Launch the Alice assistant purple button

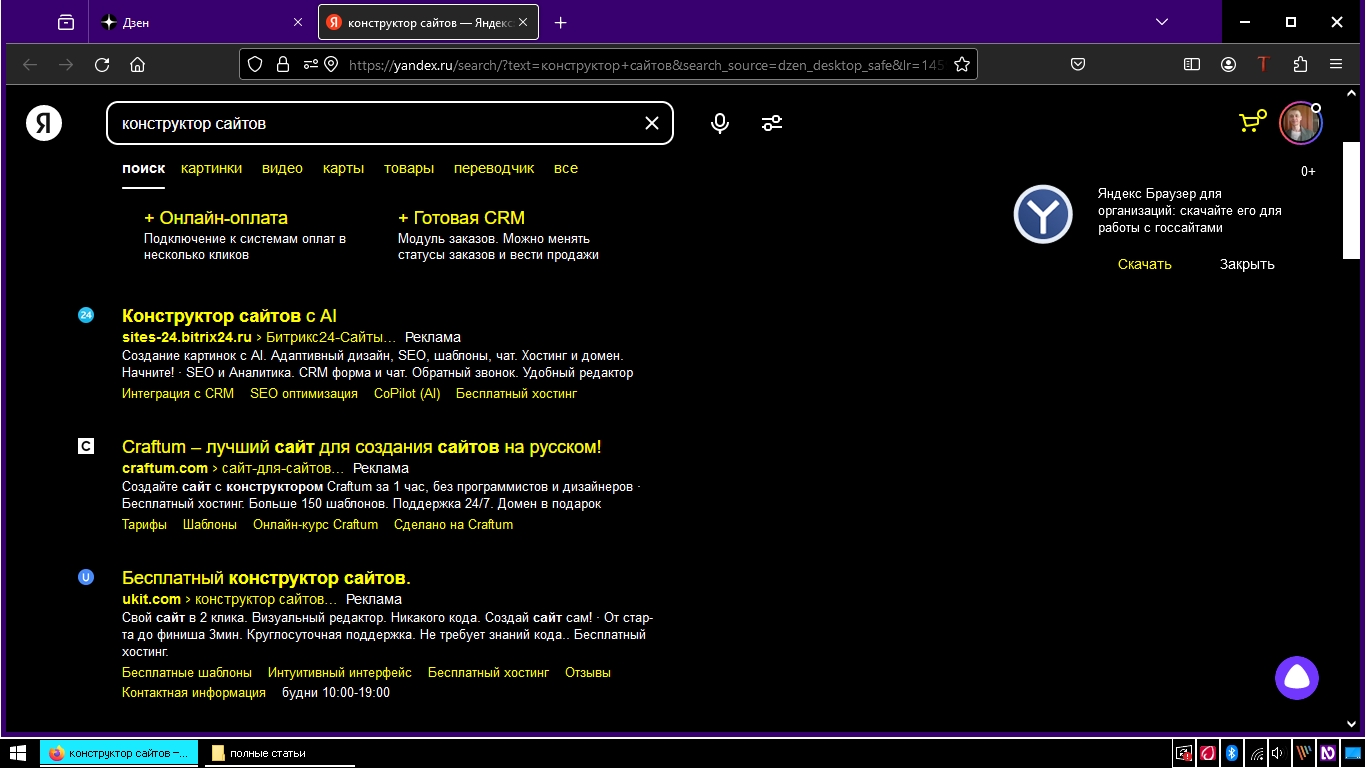[x=1297, y=678]
